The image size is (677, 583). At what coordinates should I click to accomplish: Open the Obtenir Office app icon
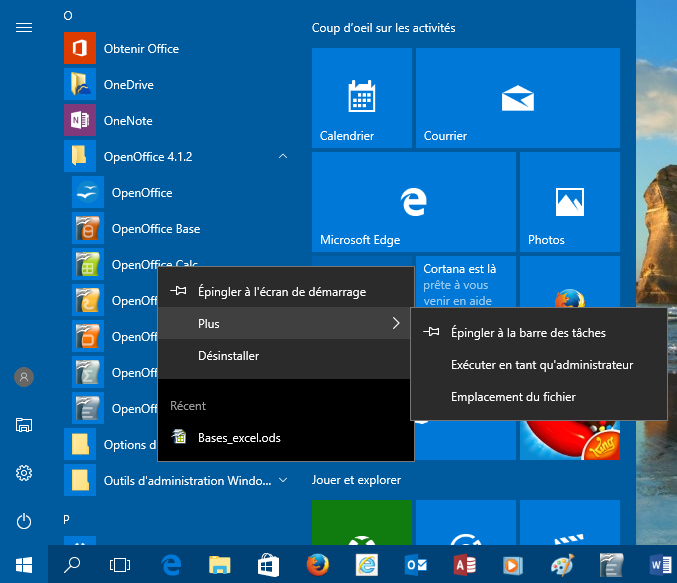pos(80,48)
